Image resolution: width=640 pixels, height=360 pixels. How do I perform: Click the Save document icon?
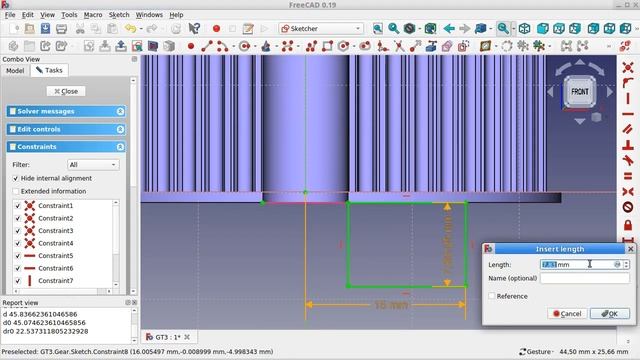(x=45, y=29)
